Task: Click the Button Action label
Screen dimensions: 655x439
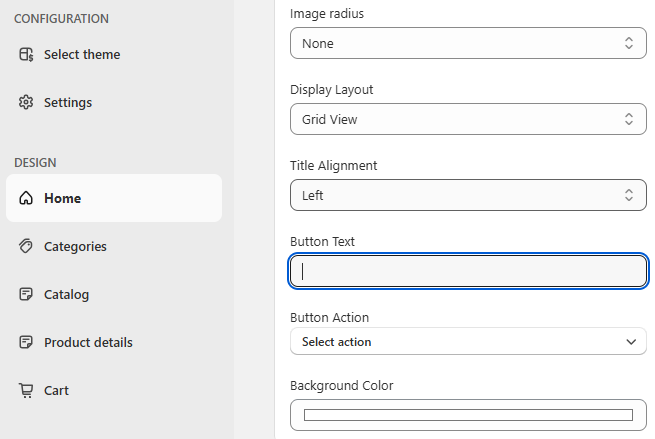Action: click(x=329, y=317)
